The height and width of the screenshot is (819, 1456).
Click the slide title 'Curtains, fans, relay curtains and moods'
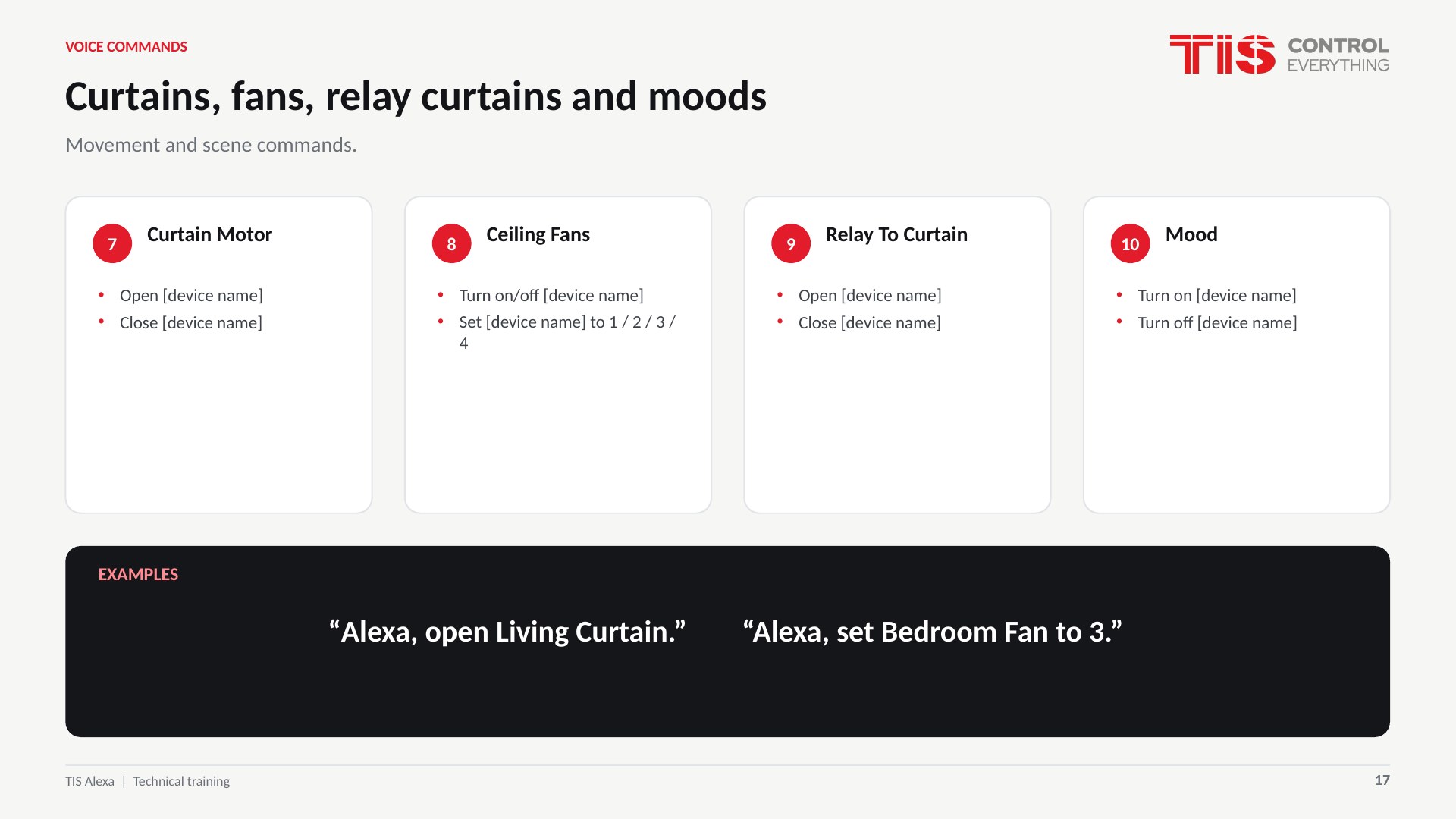pos(416,97)
